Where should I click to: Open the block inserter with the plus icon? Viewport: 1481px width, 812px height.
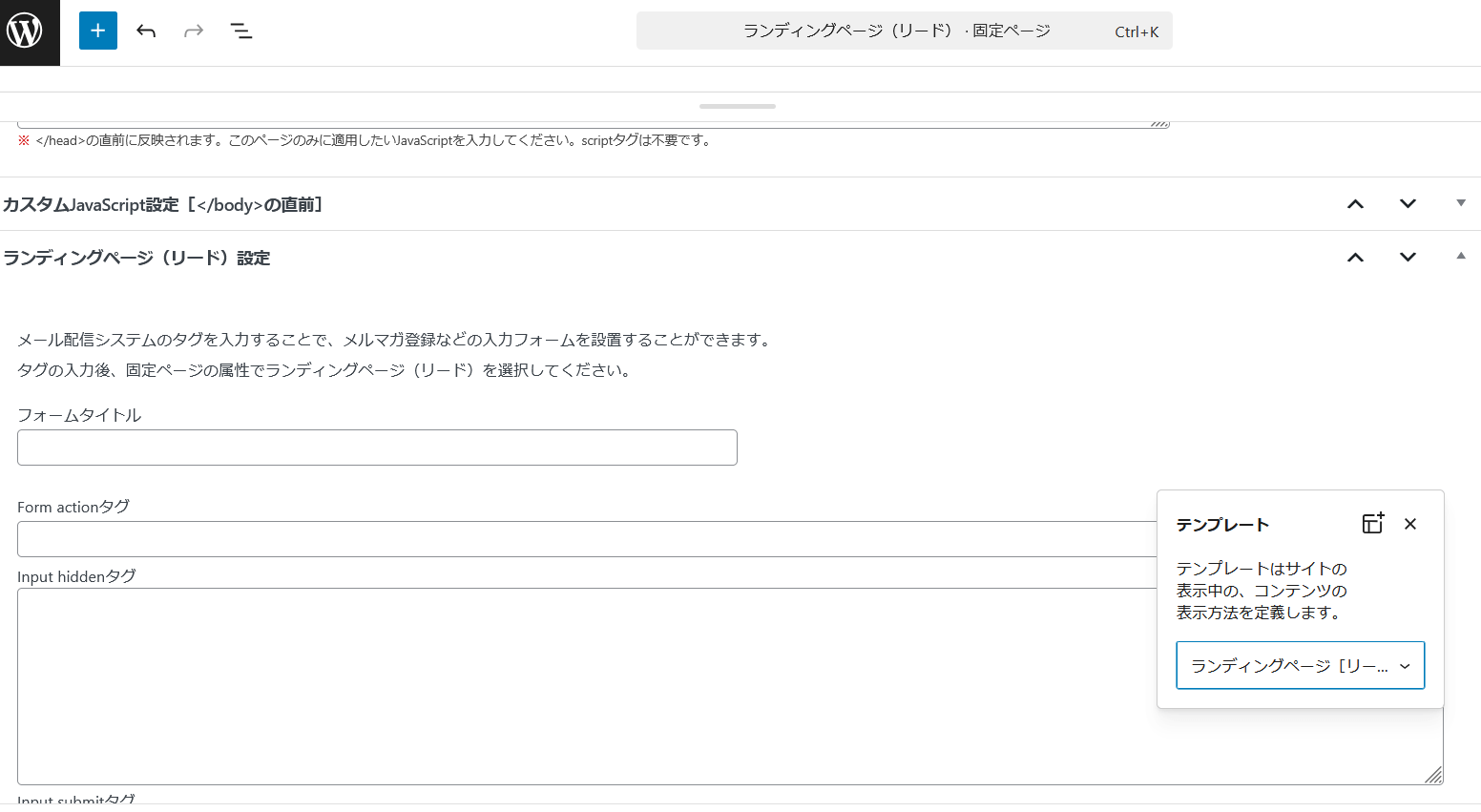pos(98,31)
